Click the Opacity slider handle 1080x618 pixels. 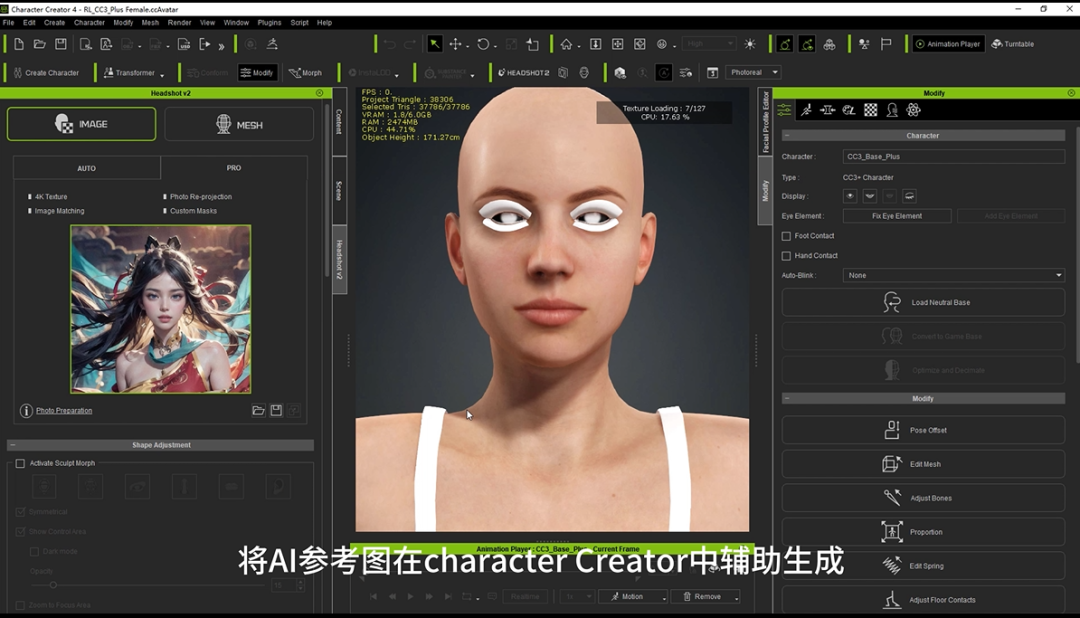[53, 585]
